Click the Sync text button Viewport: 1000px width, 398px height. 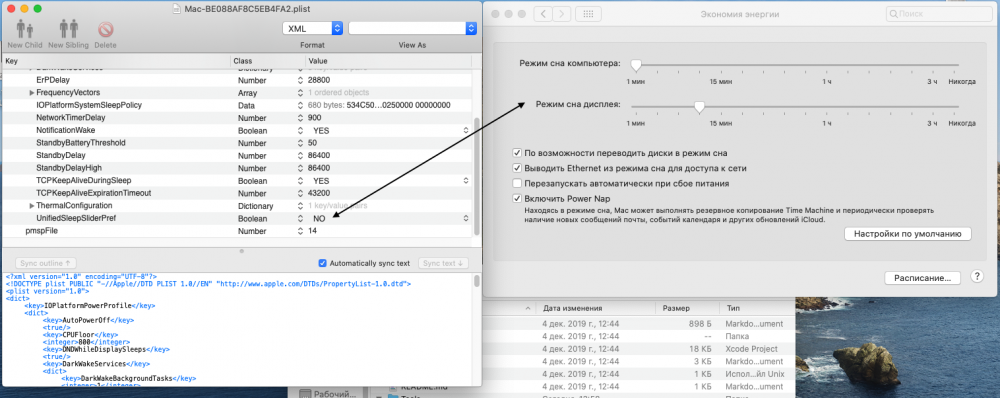[x=443, y=263]
